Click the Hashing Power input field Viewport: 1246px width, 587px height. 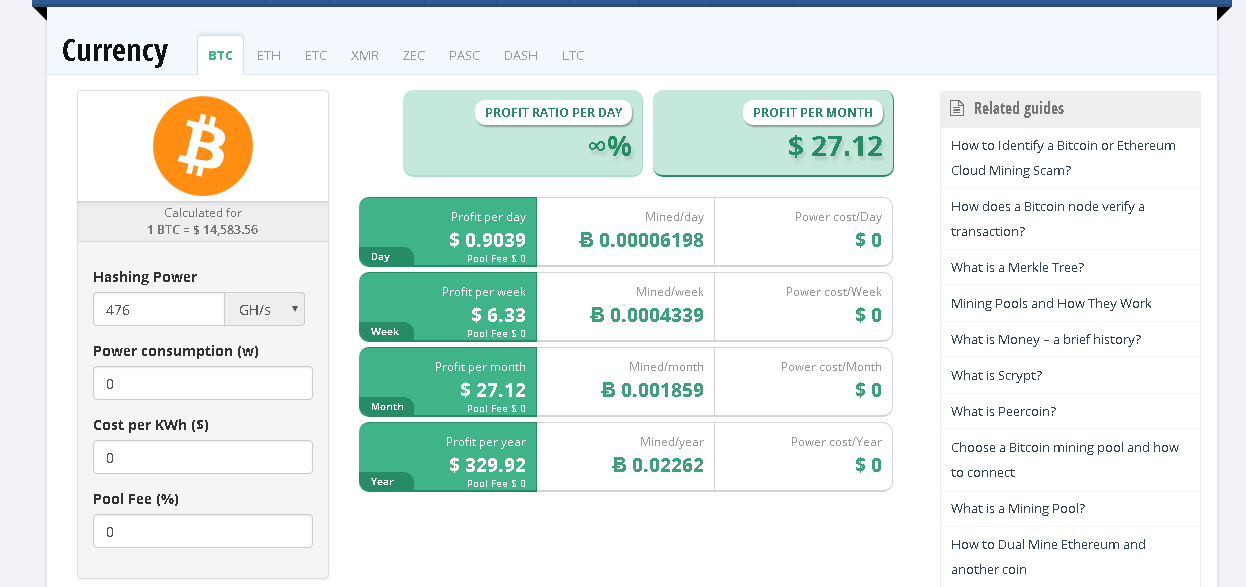(159, 310)
